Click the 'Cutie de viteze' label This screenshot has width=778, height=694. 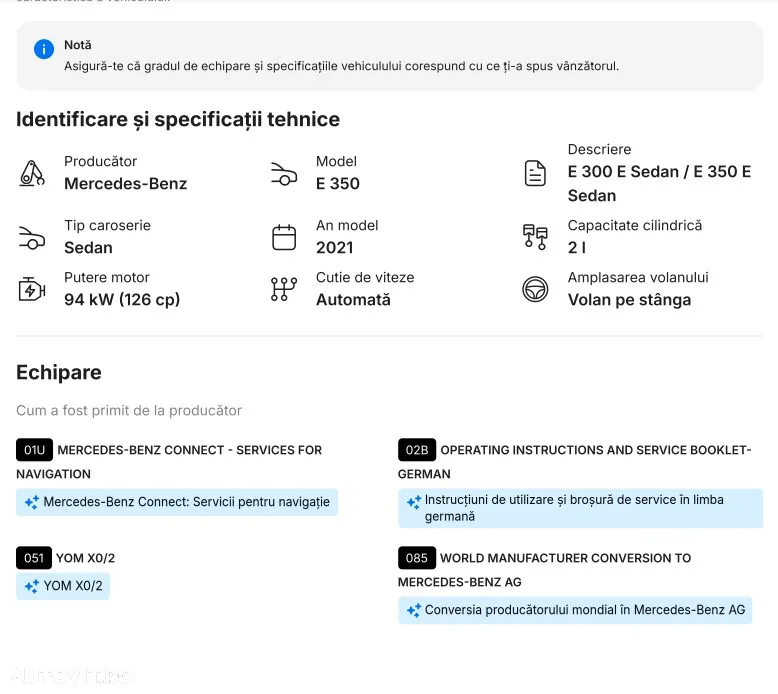click(x=365, y=277)
